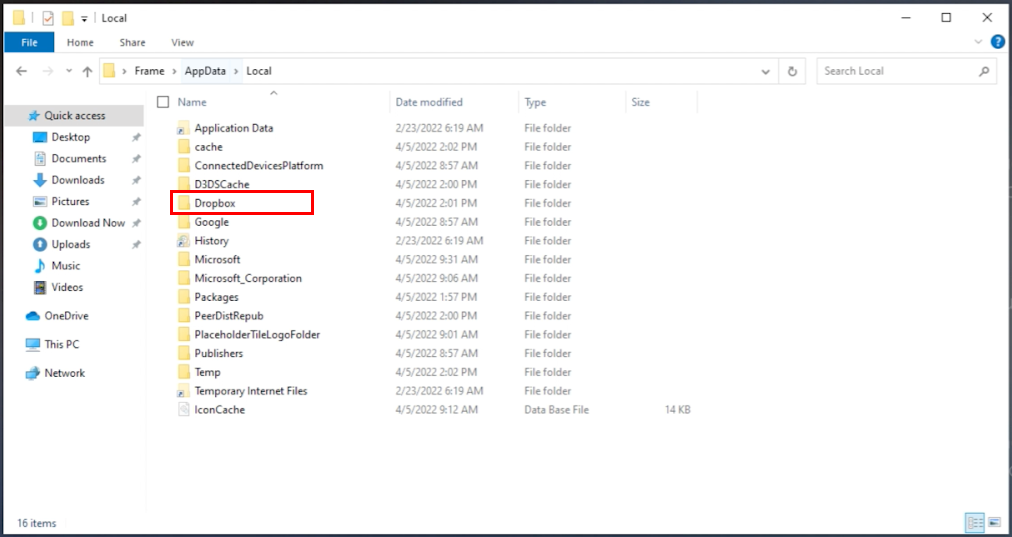Open Uploads in the sidebar

[70, 244]
